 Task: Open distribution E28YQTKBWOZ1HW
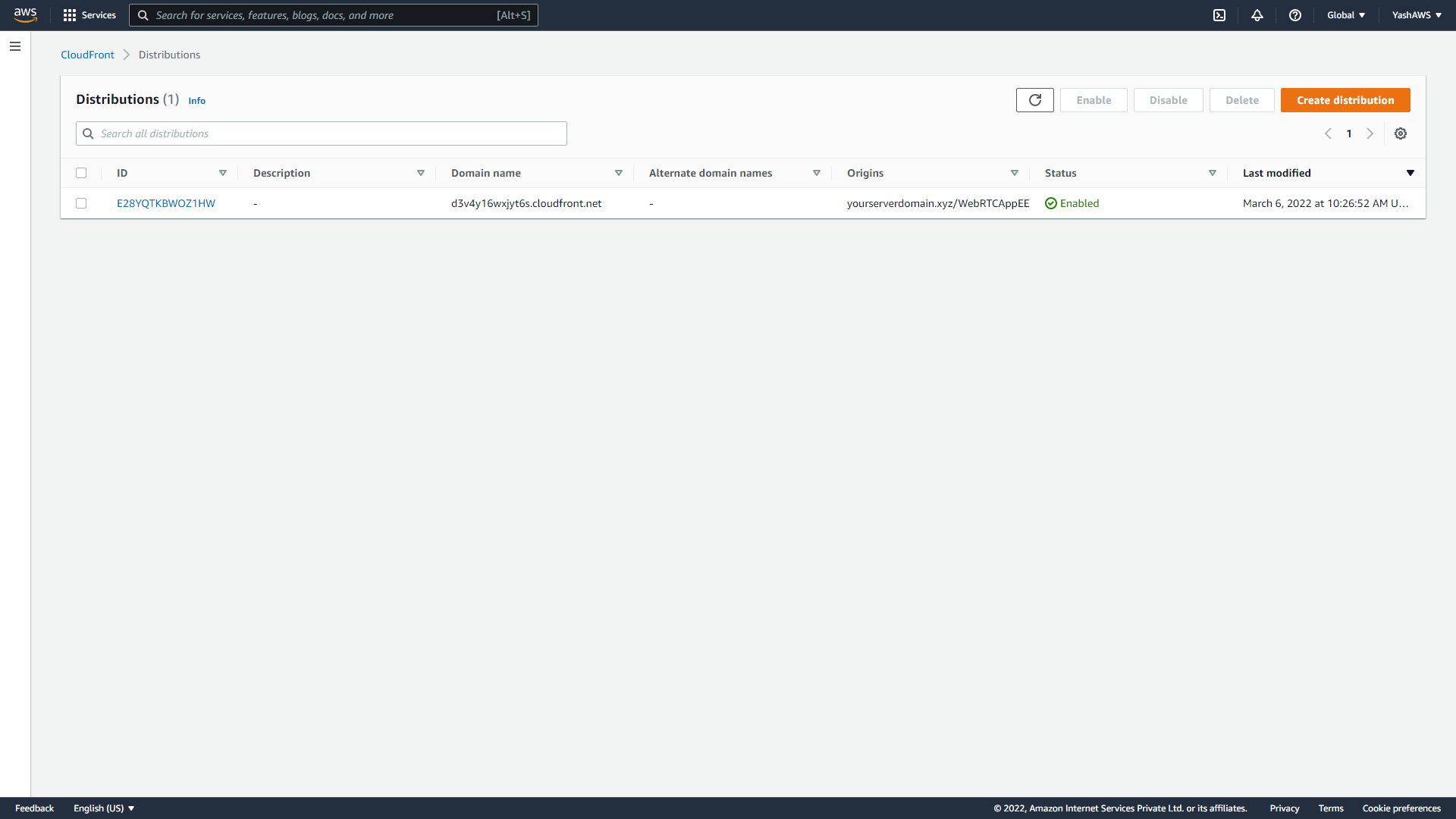pos(166,203)
